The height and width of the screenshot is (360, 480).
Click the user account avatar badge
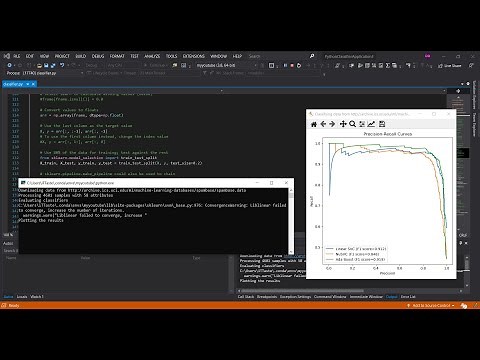click(428, 56)
